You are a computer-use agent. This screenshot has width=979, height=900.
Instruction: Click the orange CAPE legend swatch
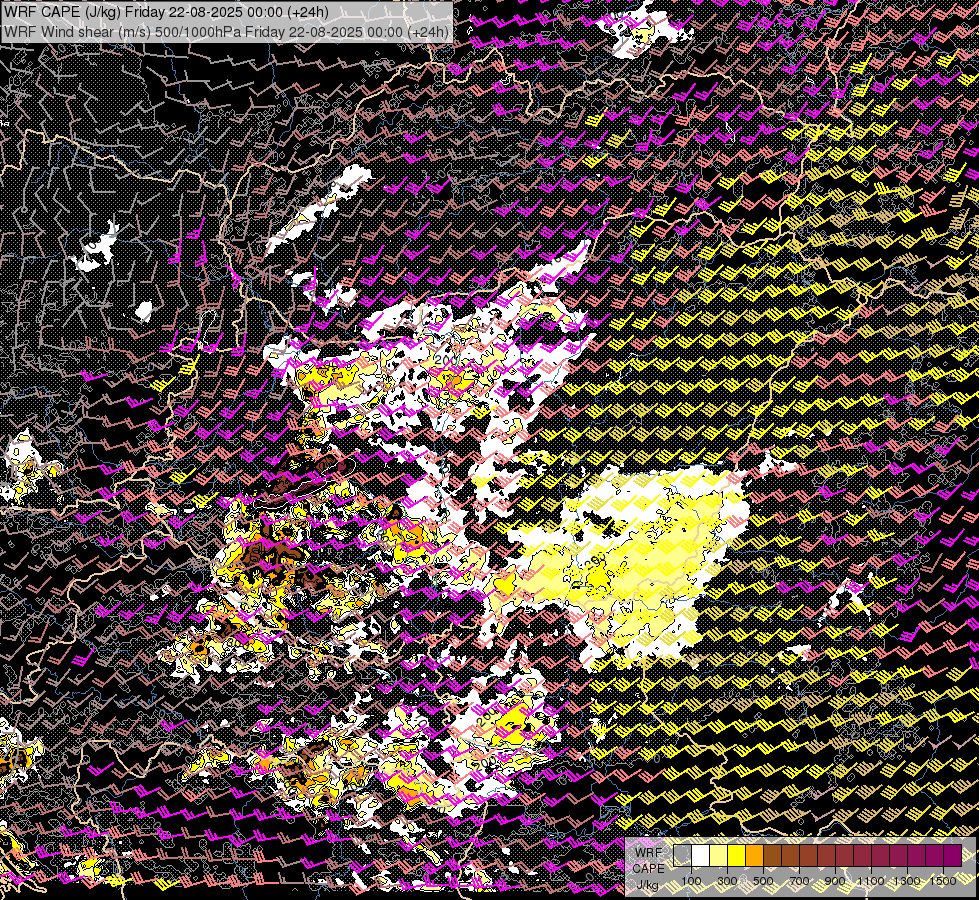pos(754,856)
